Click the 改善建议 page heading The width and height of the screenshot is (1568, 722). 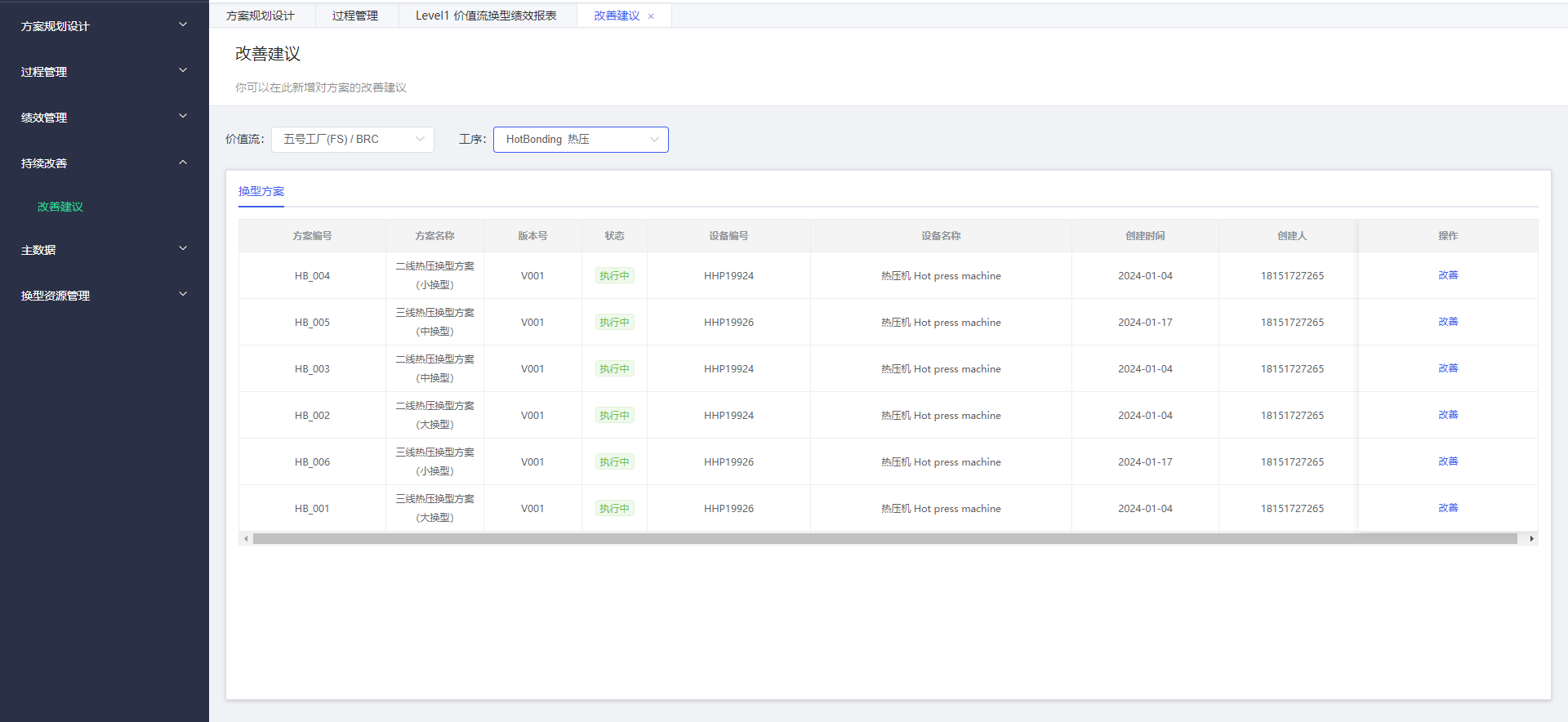(268, 54)
